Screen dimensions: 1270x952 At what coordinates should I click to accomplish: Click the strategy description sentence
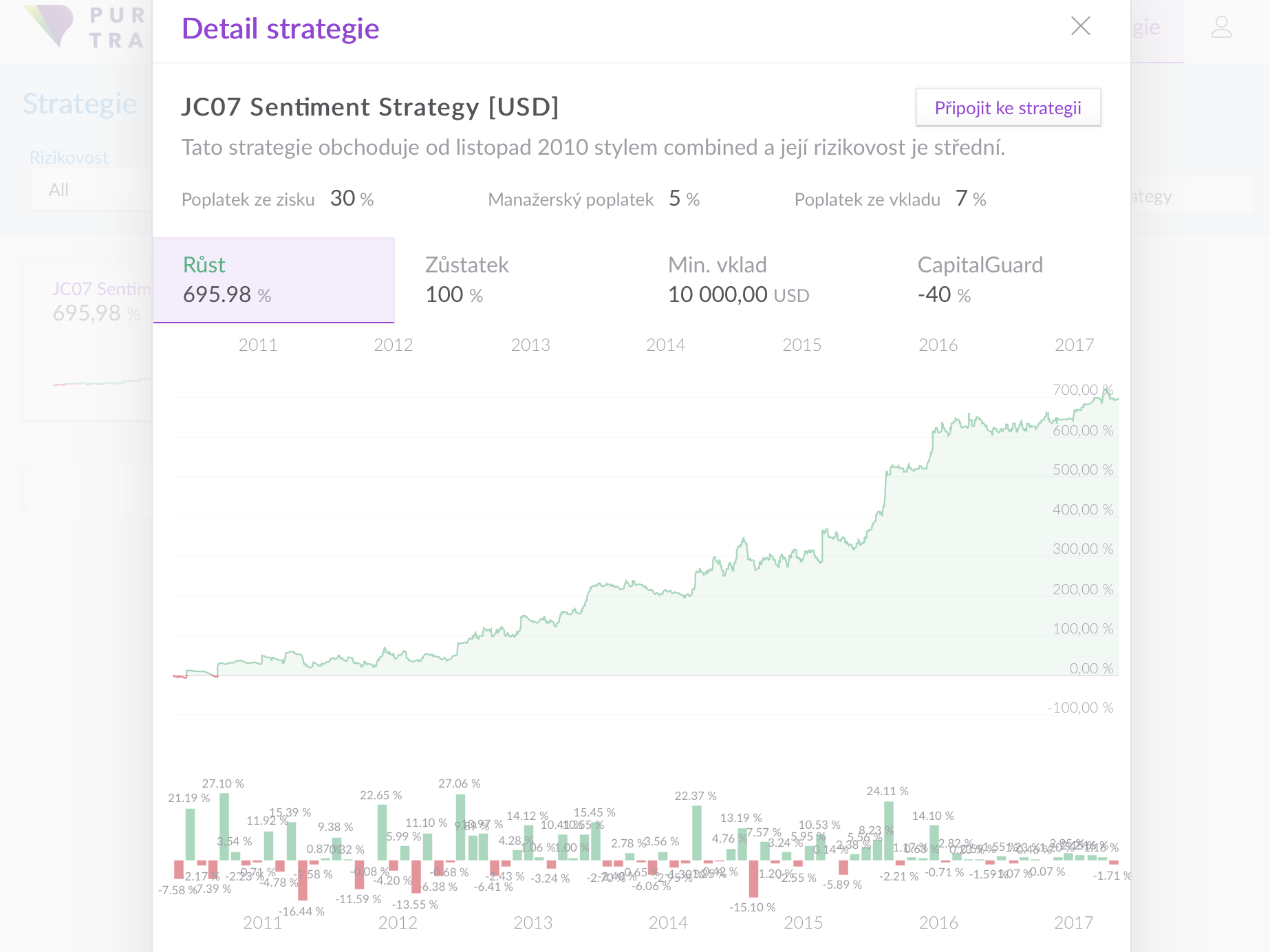pyautogui.click(x=593, y=147)
